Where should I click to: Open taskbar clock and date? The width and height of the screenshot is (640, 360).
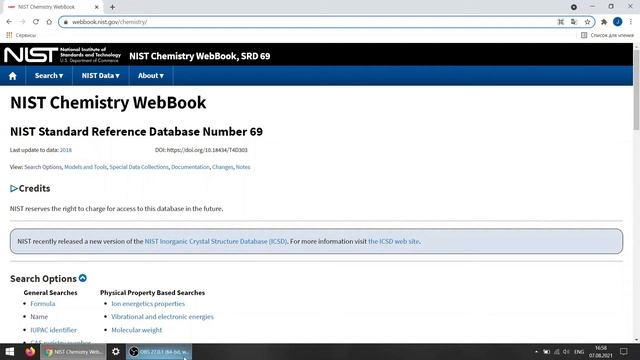pos(600,352)
